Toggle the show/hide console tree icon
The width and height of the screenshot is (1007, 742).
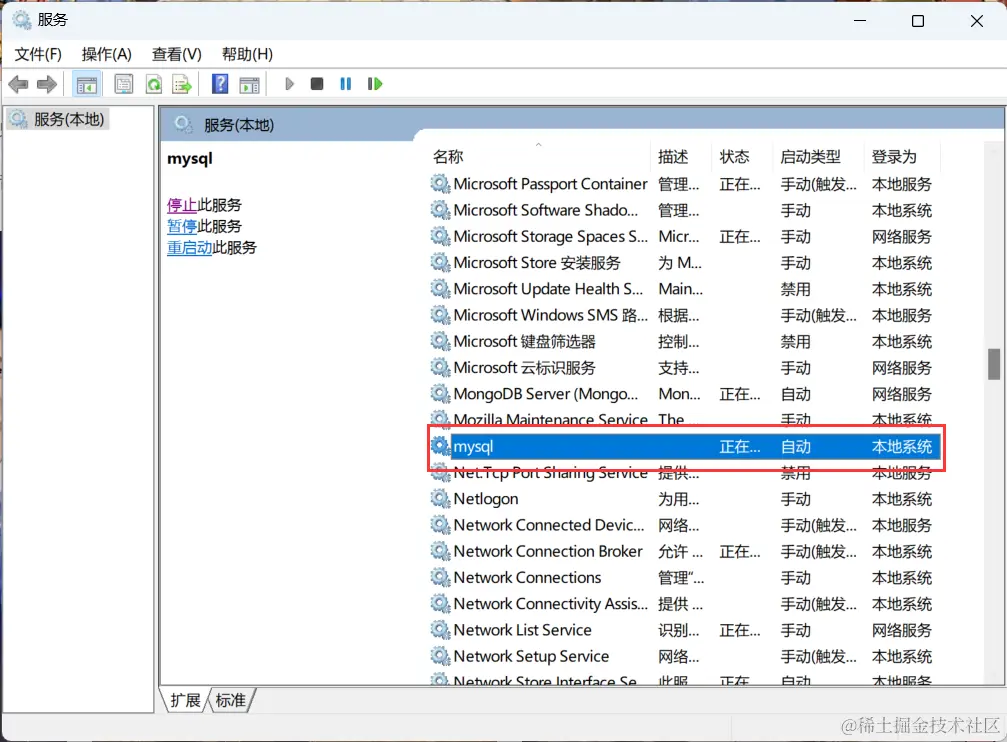point(87,84)
